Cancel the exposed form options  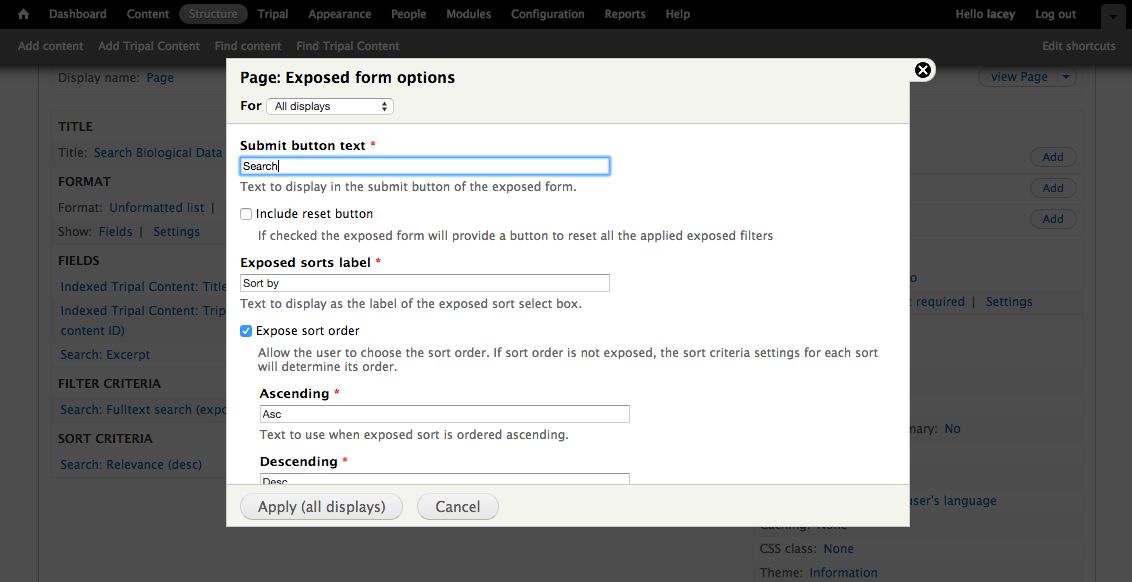[457, 507]
